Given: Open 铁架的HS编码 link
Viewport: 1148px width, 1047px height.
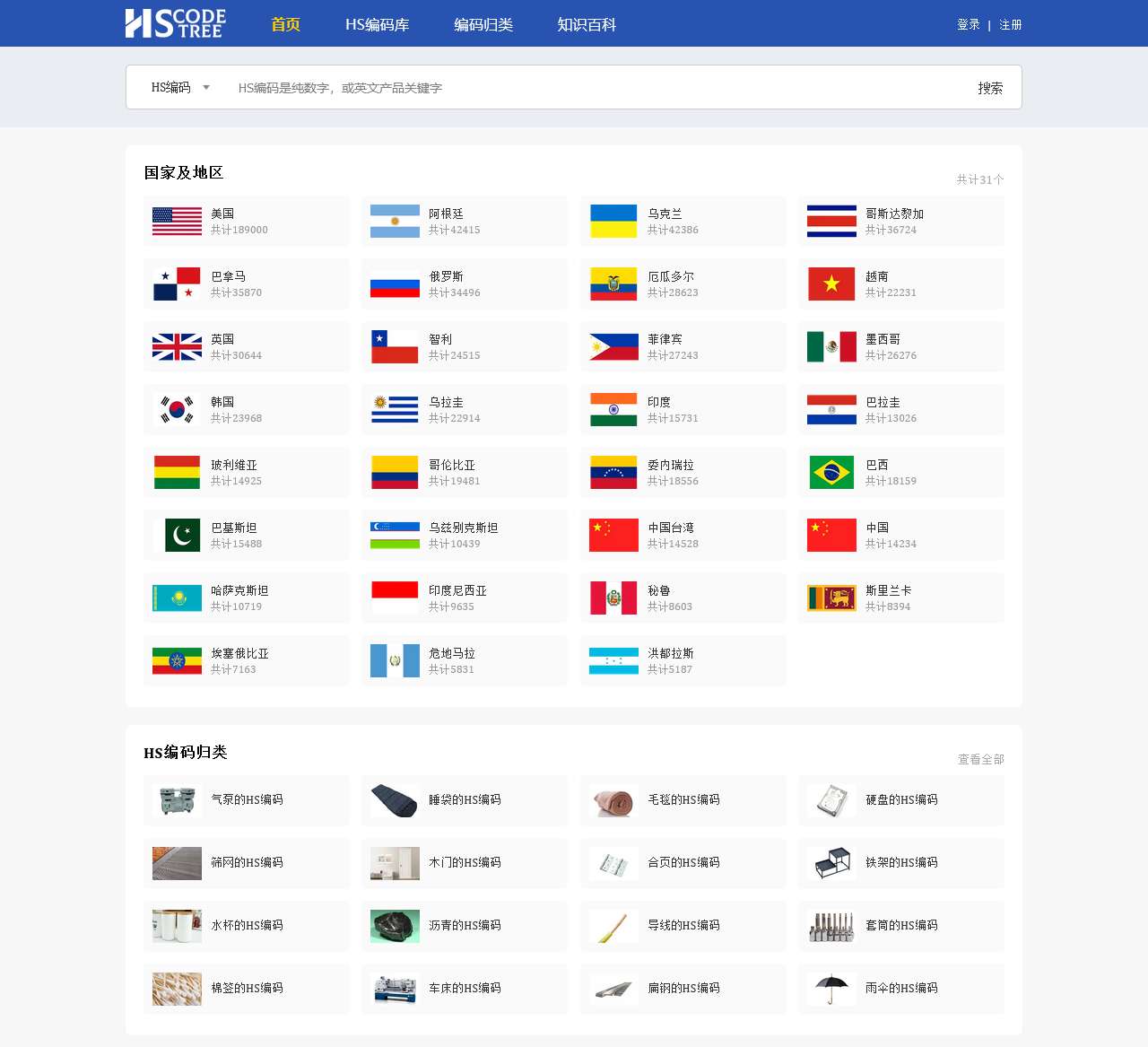Looking at the screenshot, I should 901,862.
